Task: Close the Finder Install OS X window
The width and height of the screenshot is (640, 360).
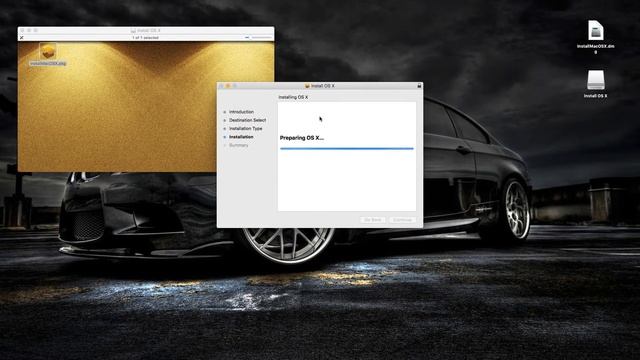Action: pyautogui.click(x=22, y=30)
